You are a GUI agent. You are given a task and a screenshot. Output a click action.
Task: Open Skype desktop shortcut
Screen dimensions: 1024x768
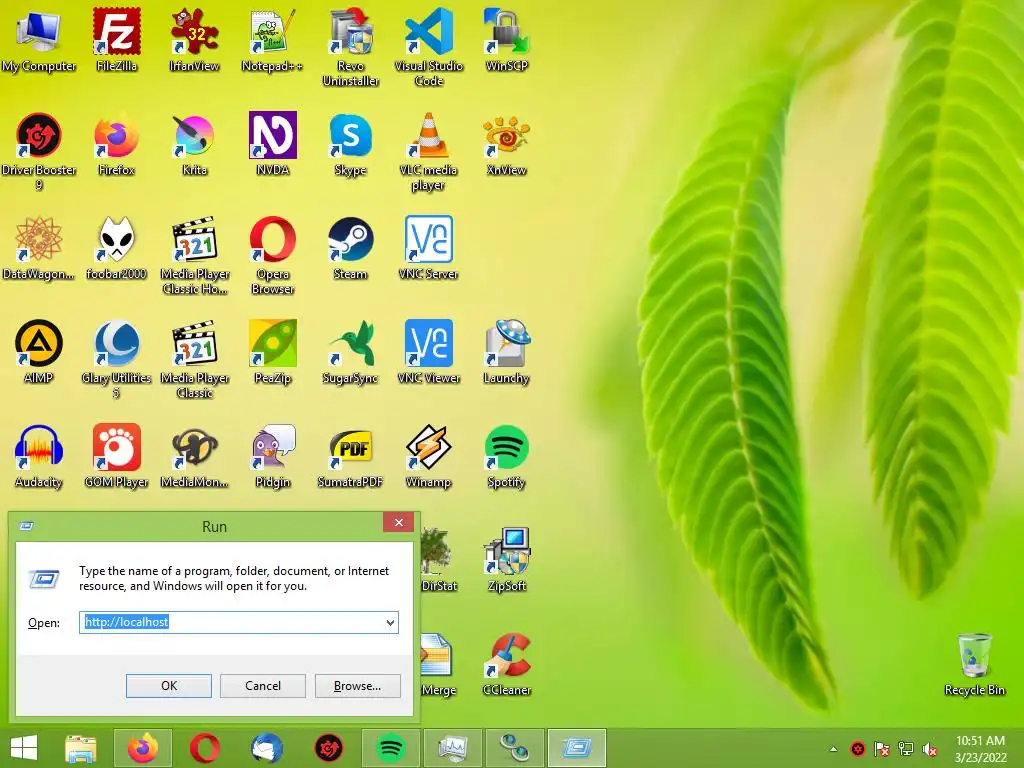pos(350,144)
